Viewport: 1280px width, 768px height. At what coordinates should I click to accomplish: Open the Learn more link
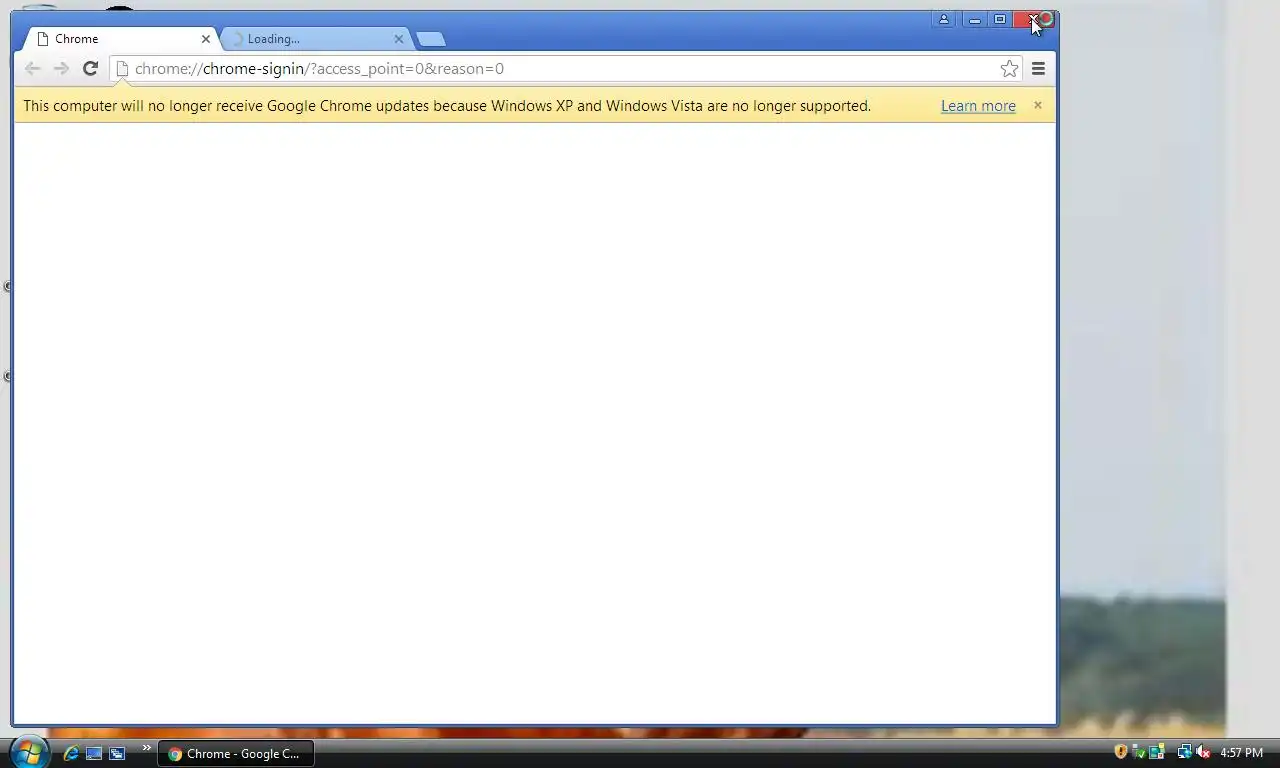(x=978, y=106)
